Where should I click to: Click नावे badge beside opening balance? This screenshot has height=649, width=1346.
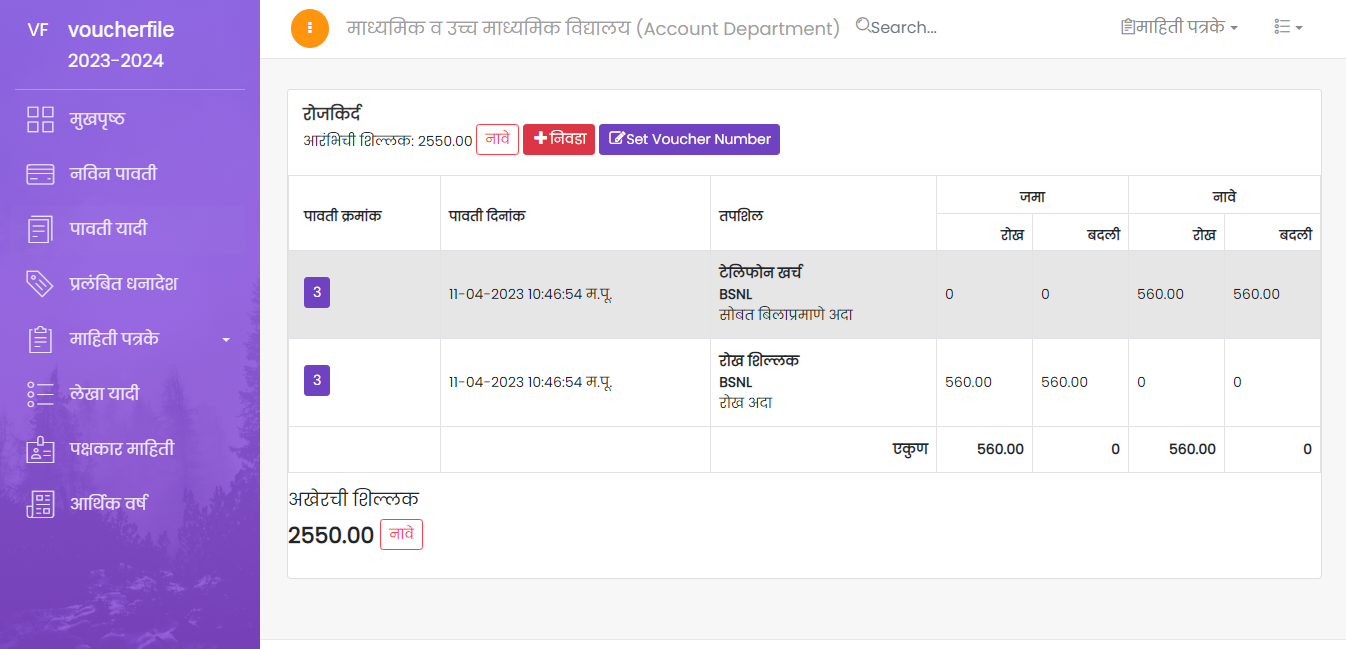pyautogui.click(x=497, y=139)
